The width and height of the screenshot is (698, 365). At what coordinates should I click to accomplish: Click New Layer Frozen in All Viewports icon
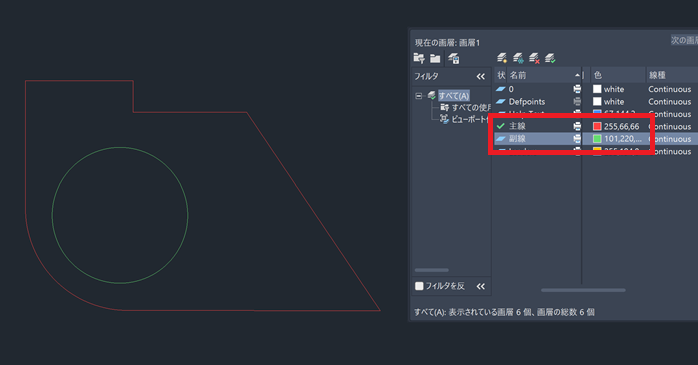tap(518, 58)
